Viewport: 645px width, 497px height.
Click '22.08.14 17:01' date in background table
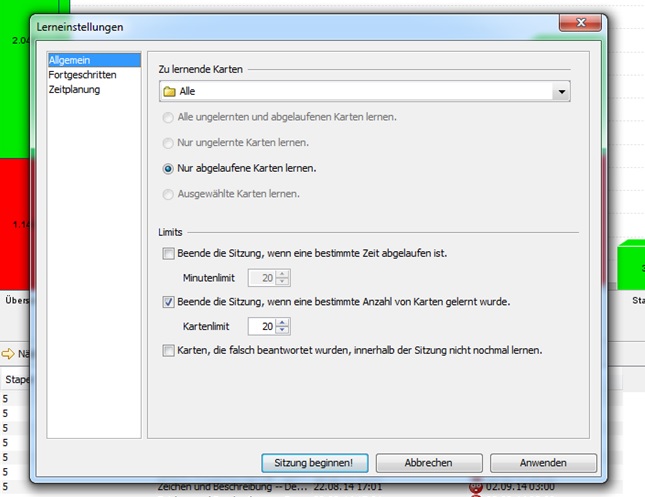[x=348, y=487]
